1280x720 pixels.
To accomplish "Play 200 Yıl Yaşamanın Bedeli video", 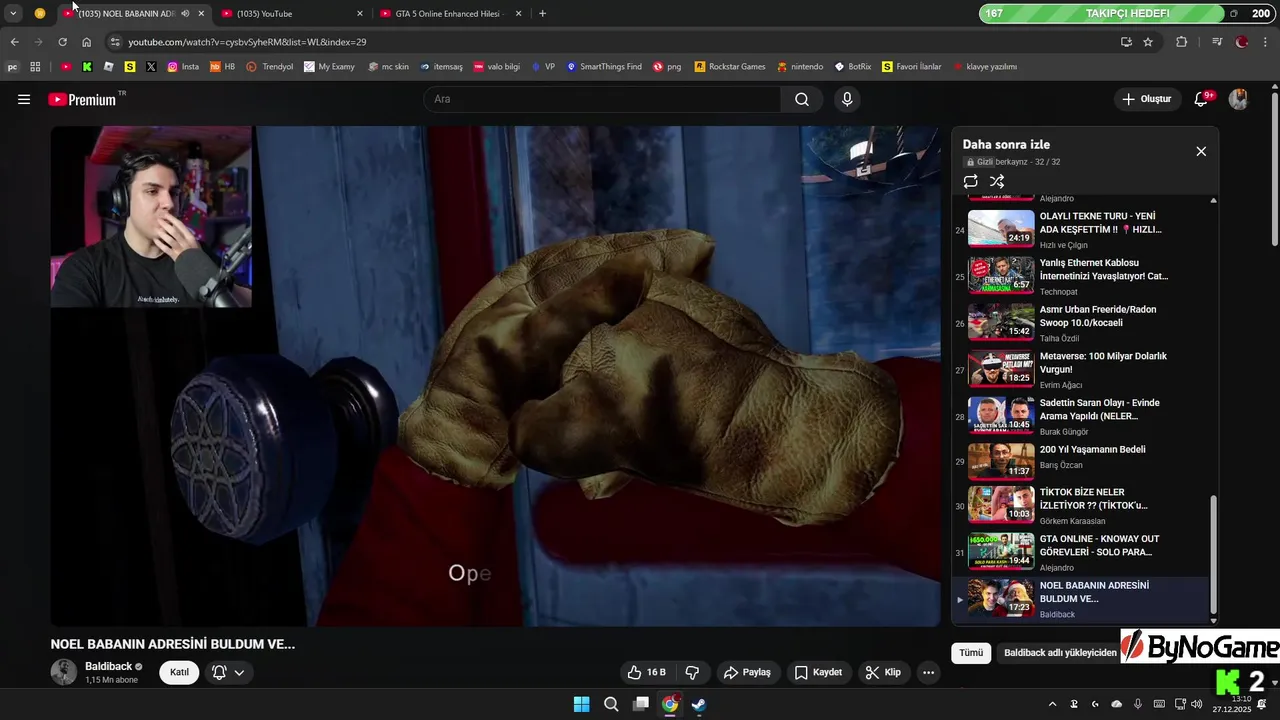I will pyautogui.click(x=1082, y=460).
